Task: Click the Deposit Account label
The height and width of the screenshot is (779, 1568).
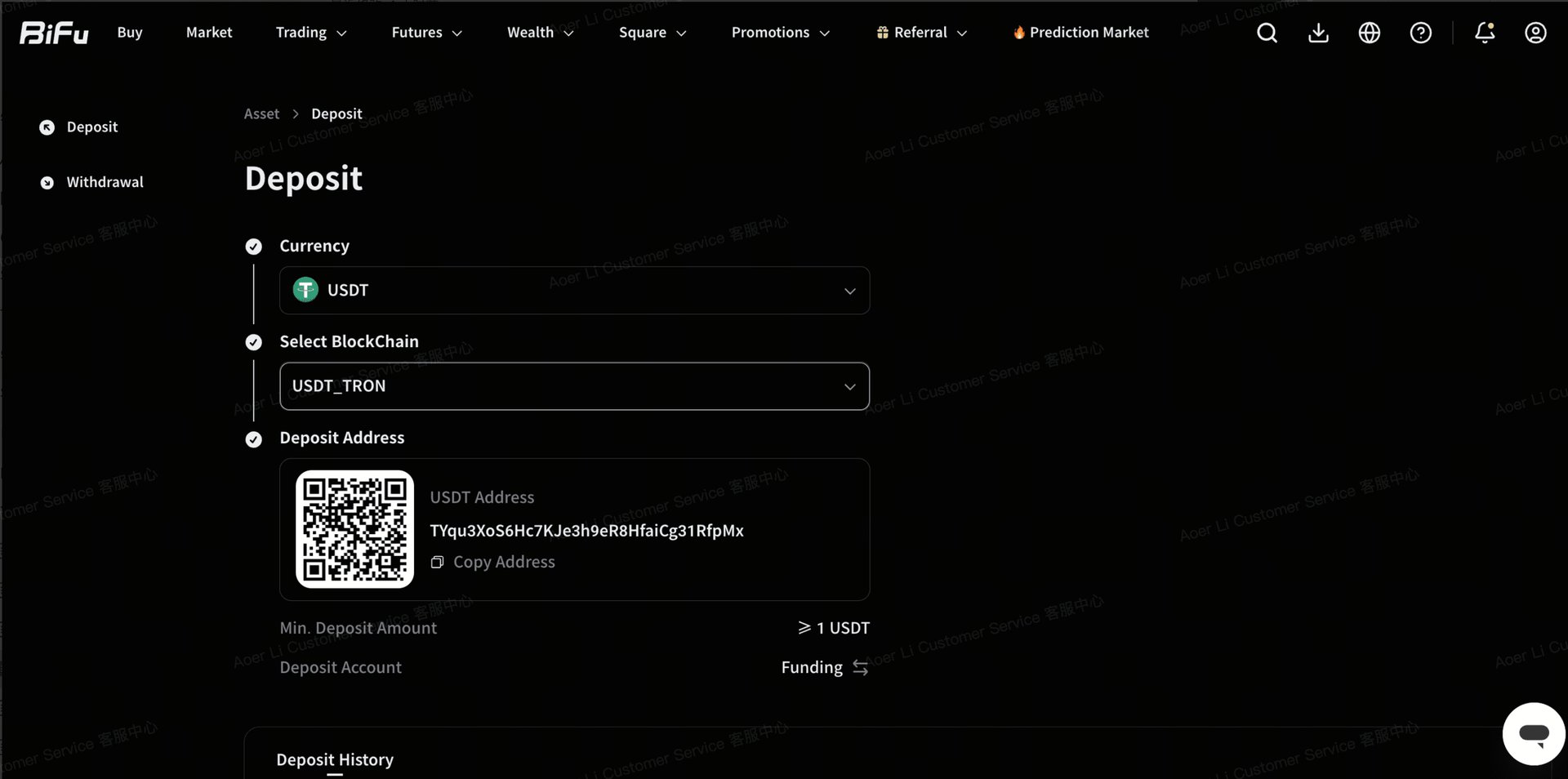Action: [x=341, y=667]
